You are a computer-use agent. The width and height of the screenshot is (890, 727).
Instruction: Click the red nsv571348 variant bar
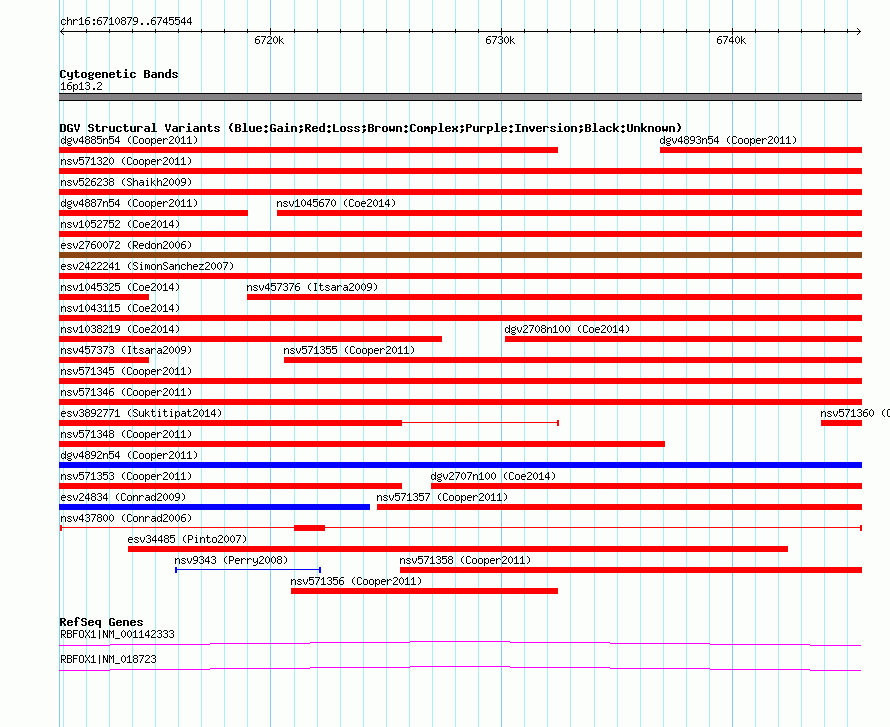click(362, 444)
